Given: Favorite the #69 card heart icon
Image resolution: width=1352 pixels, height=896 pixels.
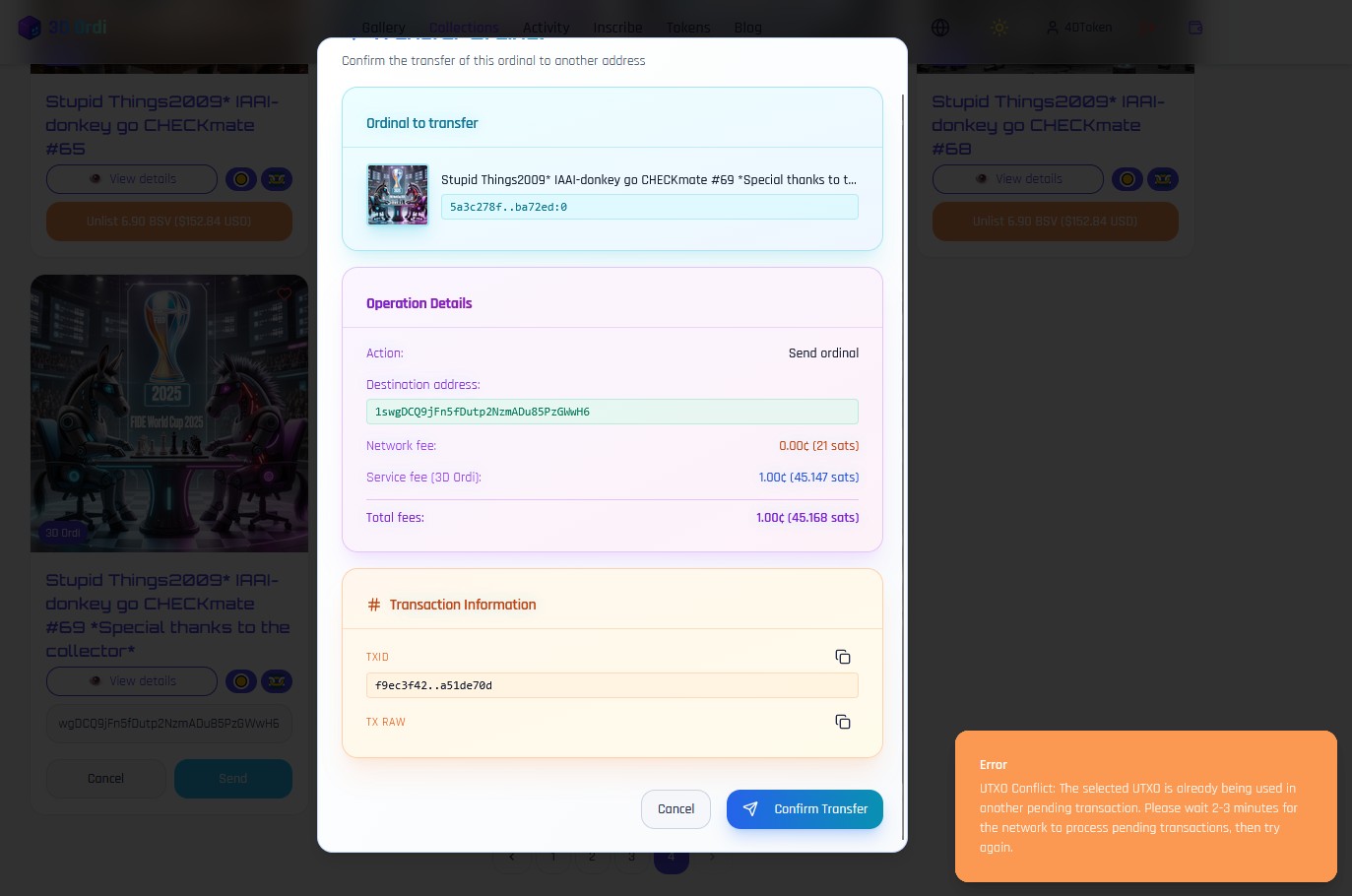Looking at the screenshot, I should [x=285, y=293].
